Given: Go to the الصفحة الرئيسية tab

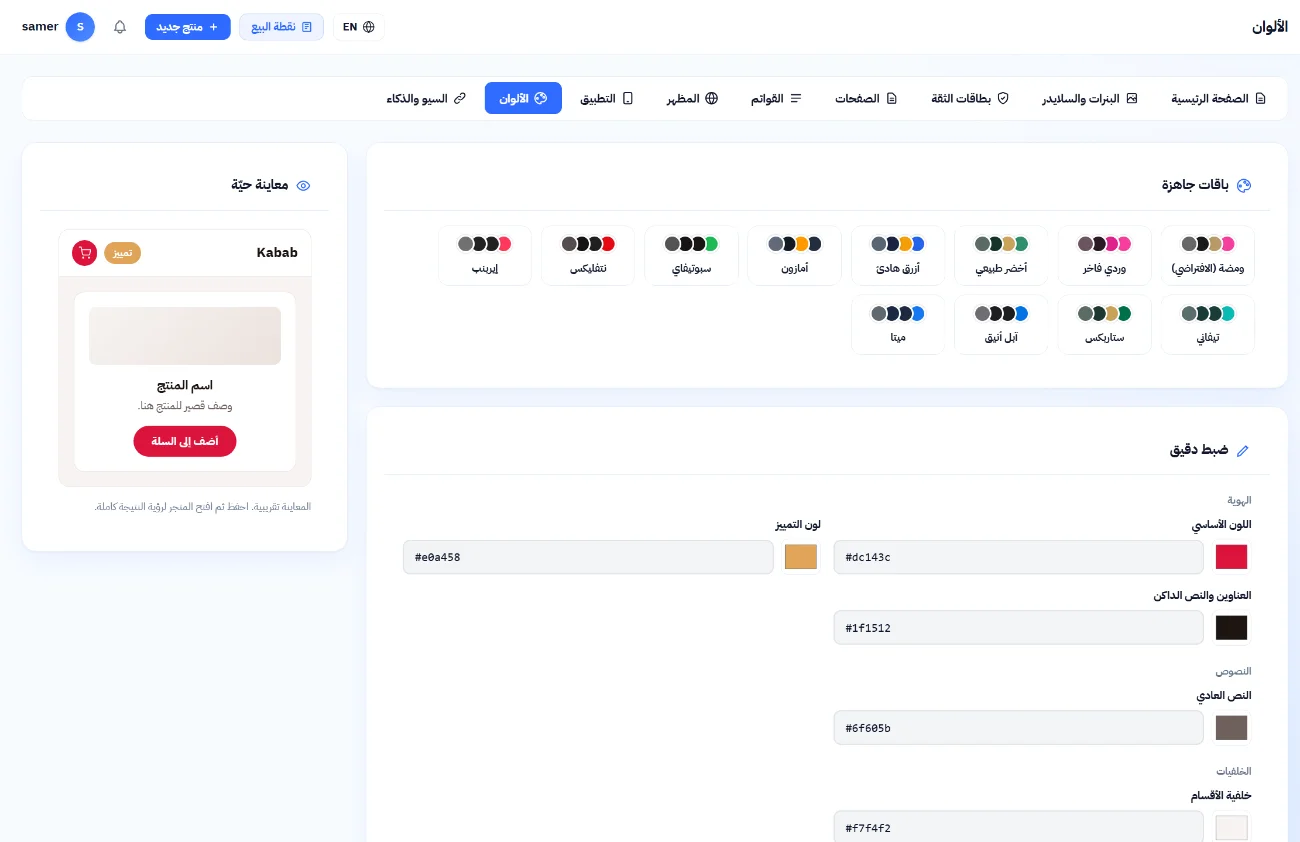Looking at the screenshot, I should (1219, 99).
